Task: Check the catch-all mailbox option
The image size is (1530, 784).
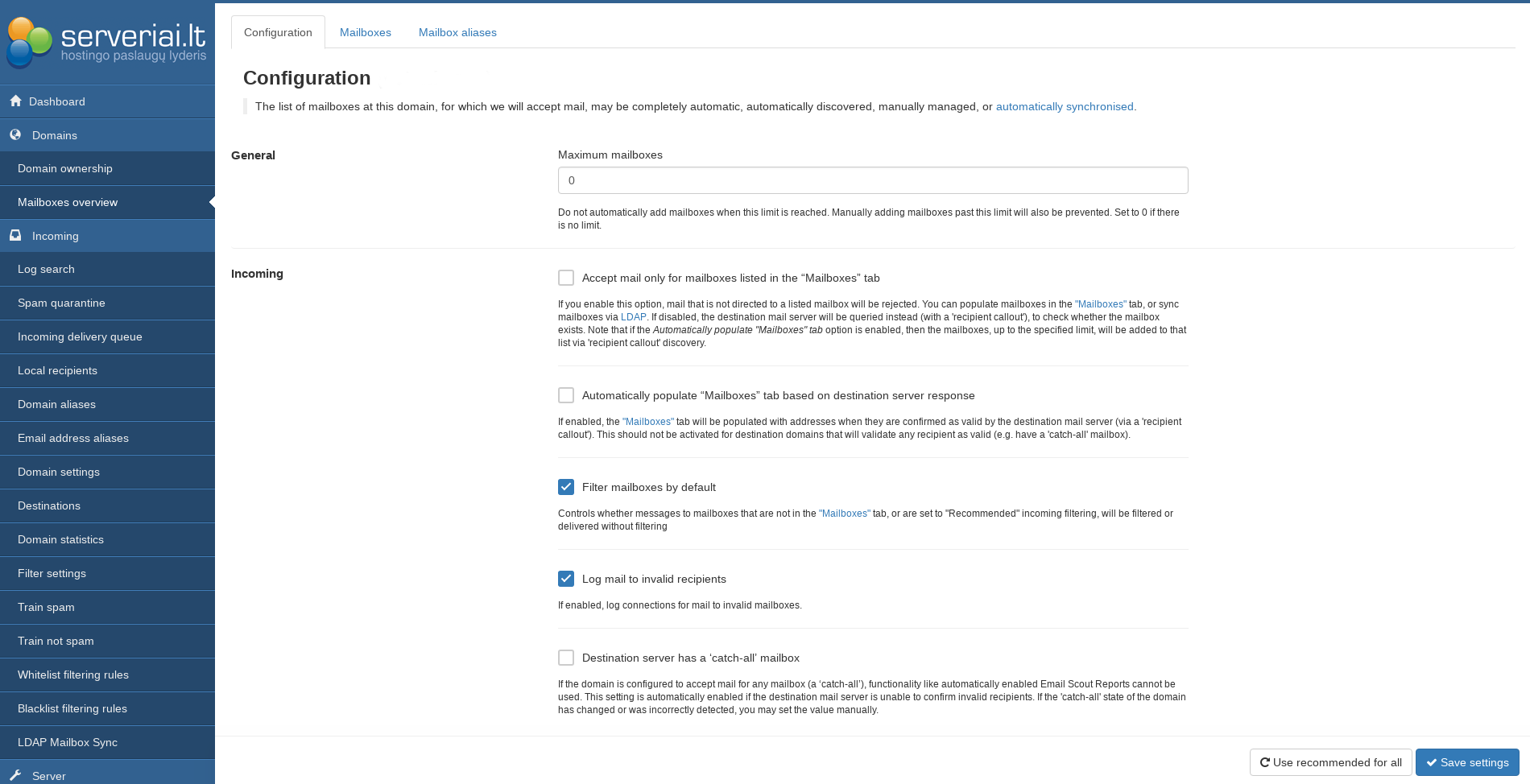Action: tap(566, 658)
